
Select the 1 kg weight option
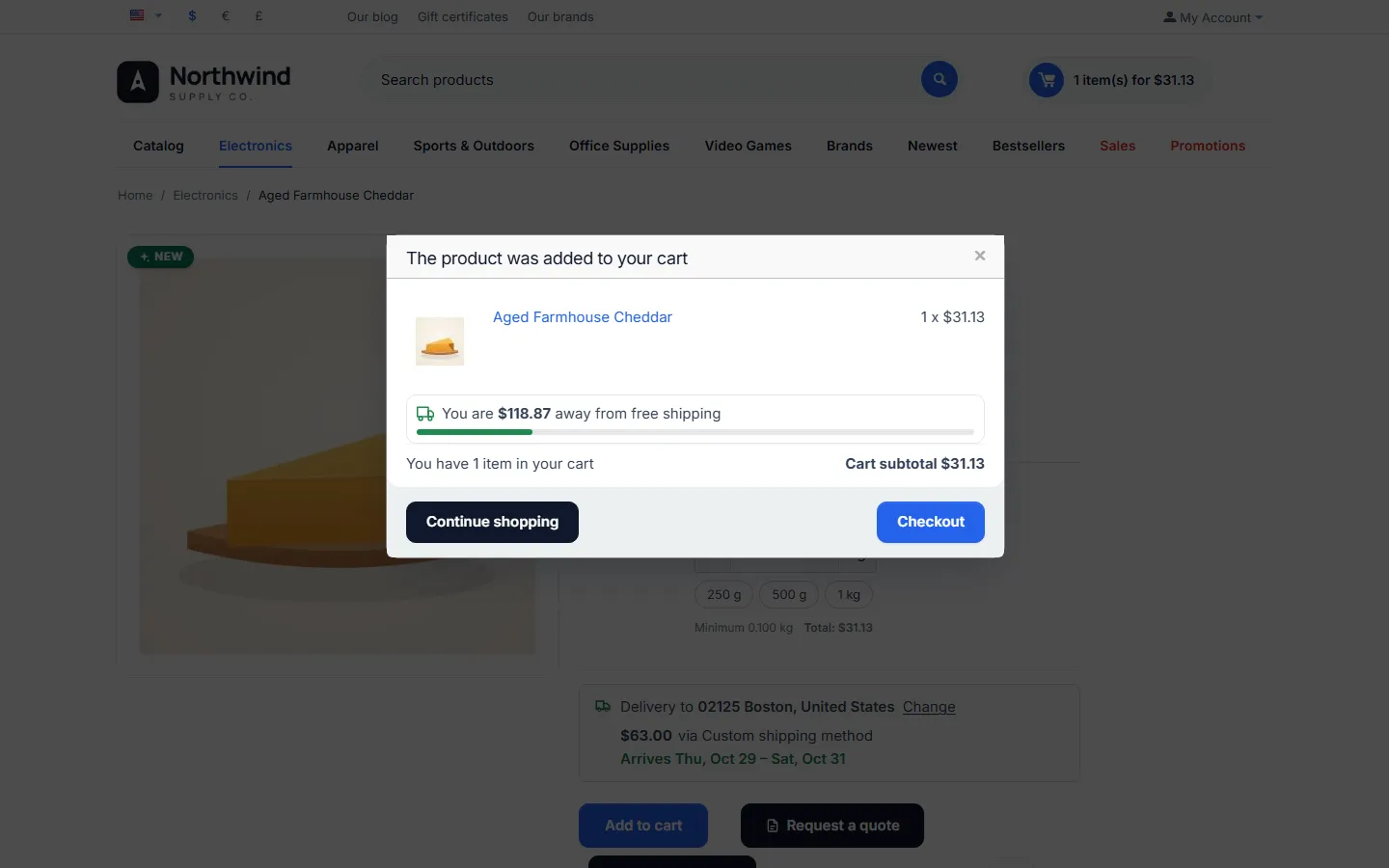pos(849,595)
